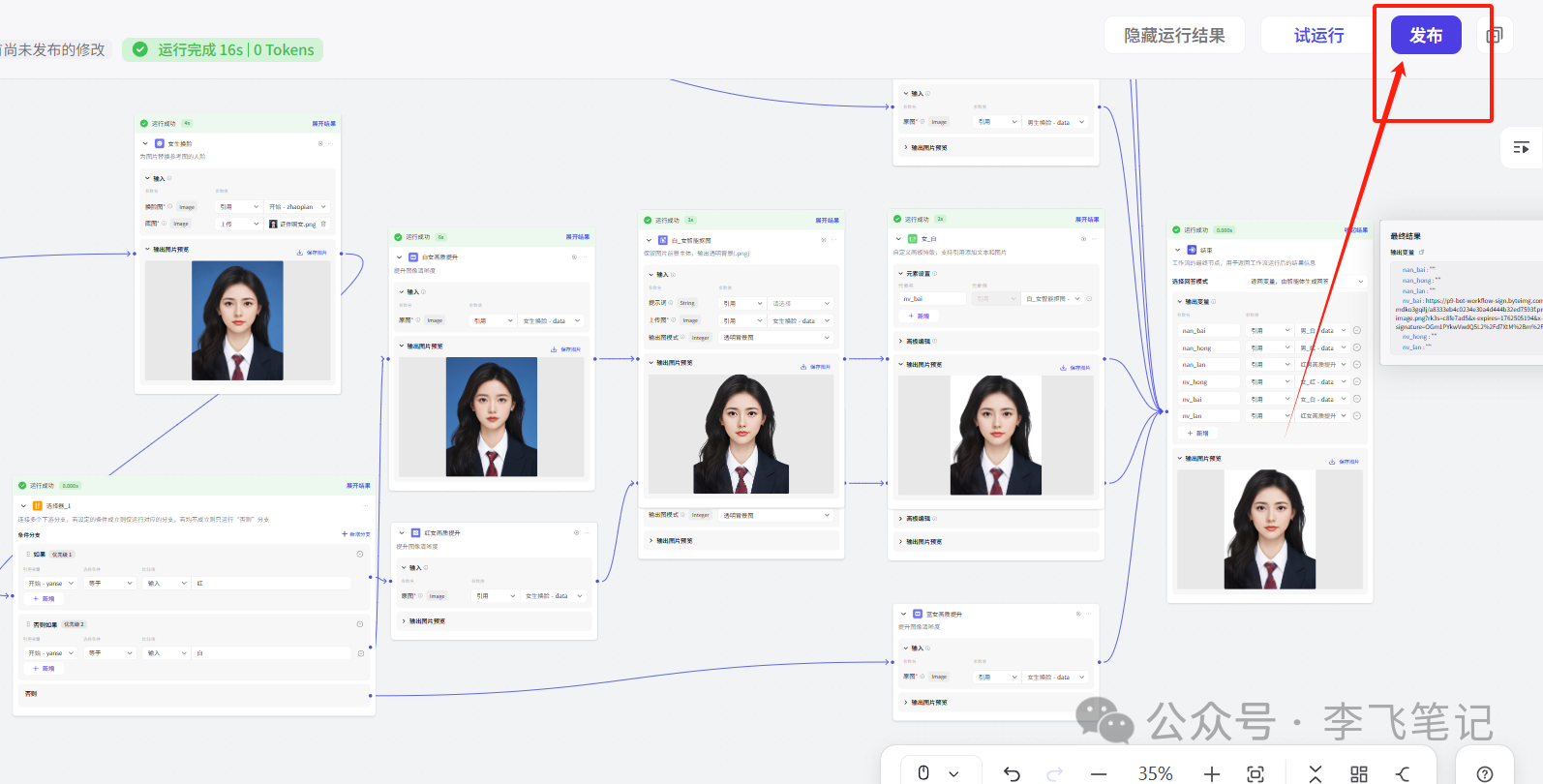This screenshot has width=1543, height=784.
Task: Open the 结束 node output portrait thumbnail
Action: [1270, 529]
